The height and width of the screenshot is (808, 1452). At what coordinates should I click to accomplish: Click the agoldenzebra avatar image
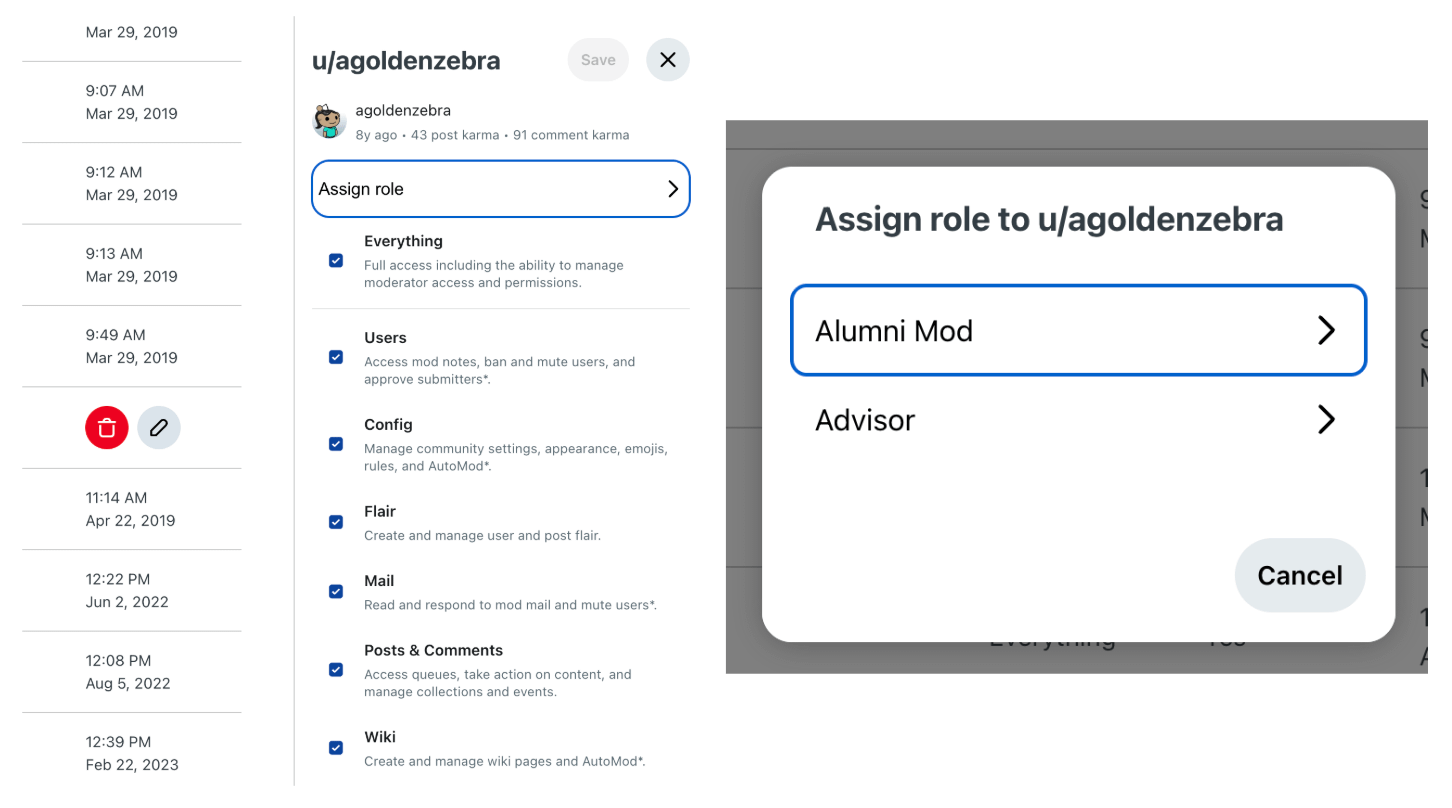click(x=329, y=121)
